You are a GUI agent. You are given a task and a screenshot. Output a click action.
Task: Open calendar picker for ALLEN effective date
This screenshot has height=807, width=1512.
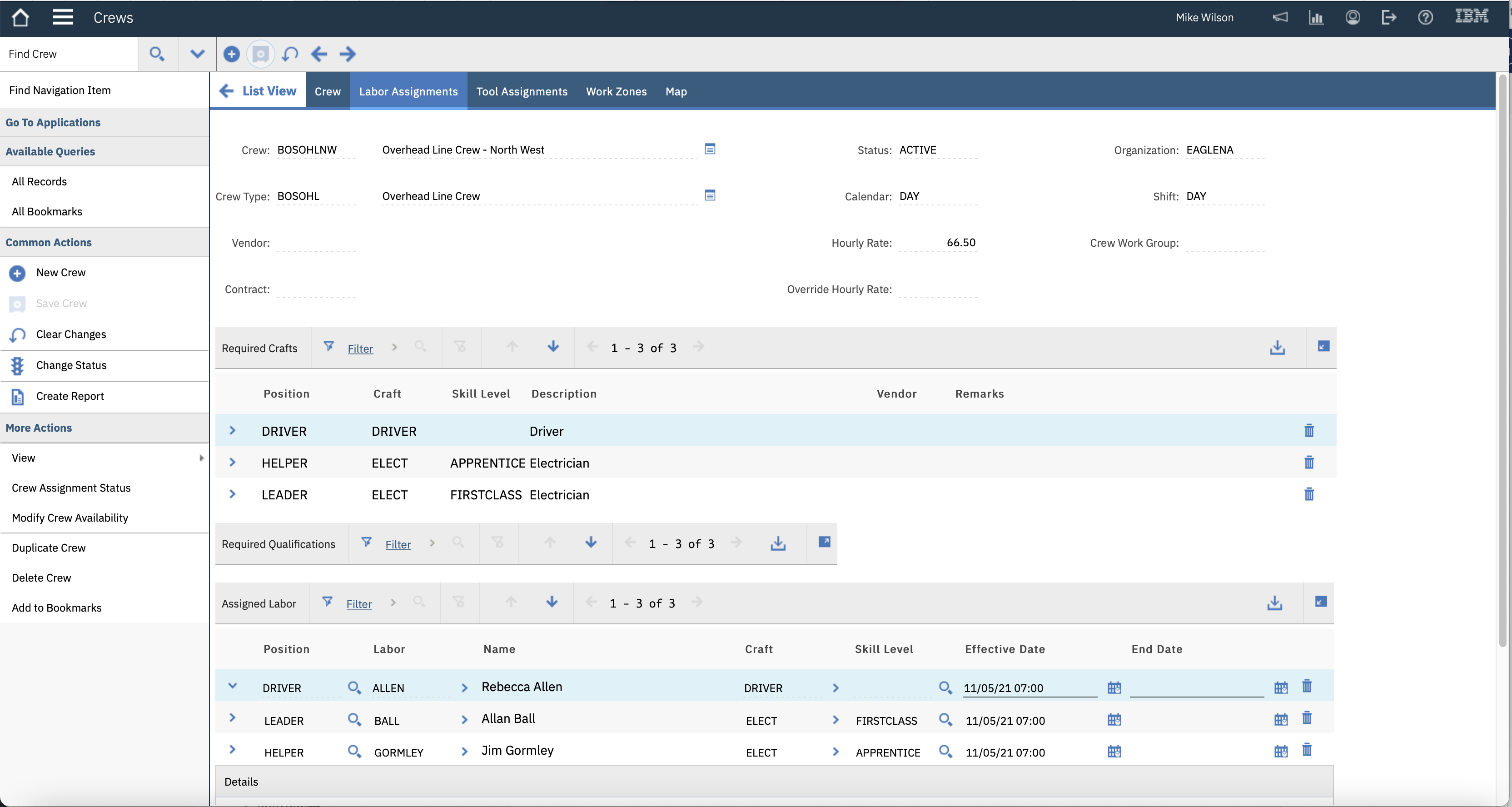pos(1114,687)
